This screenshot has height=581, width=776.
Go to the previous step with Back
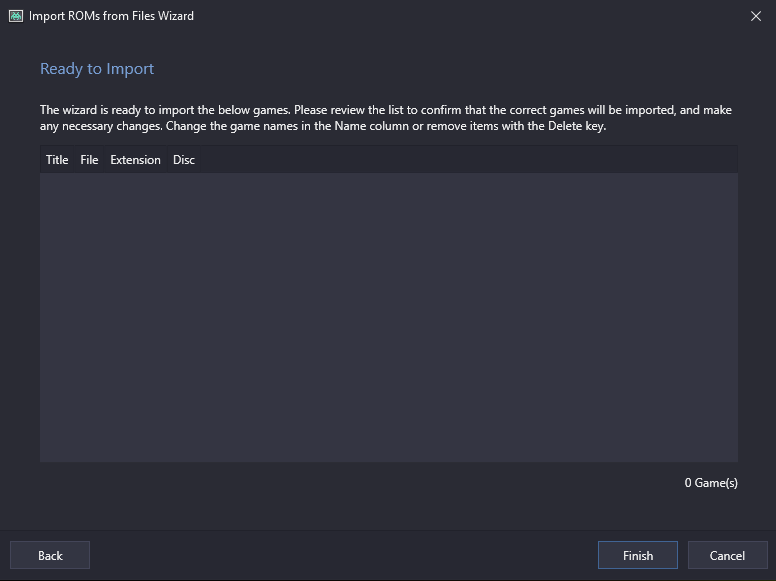click(x=50, y=555)
